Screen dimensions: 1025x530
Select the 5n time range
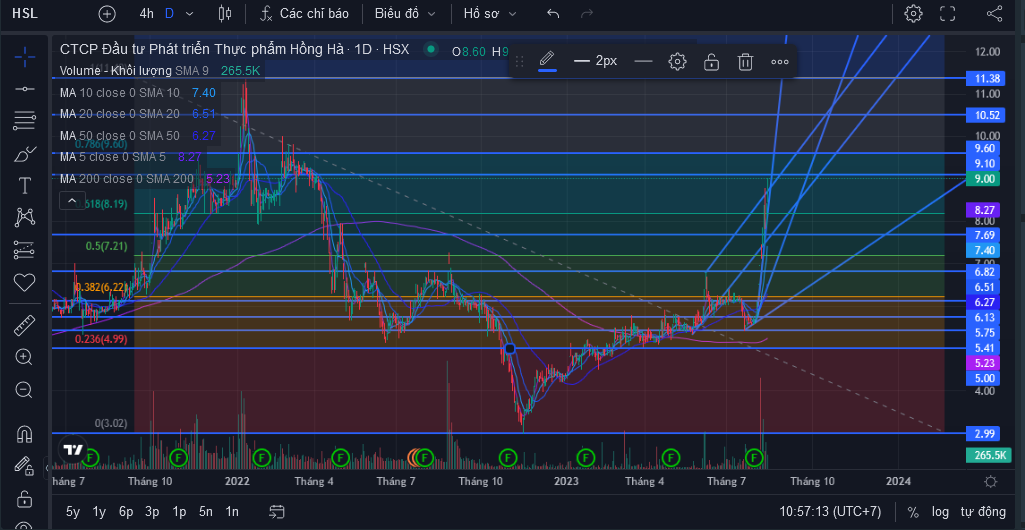(206, 511)
